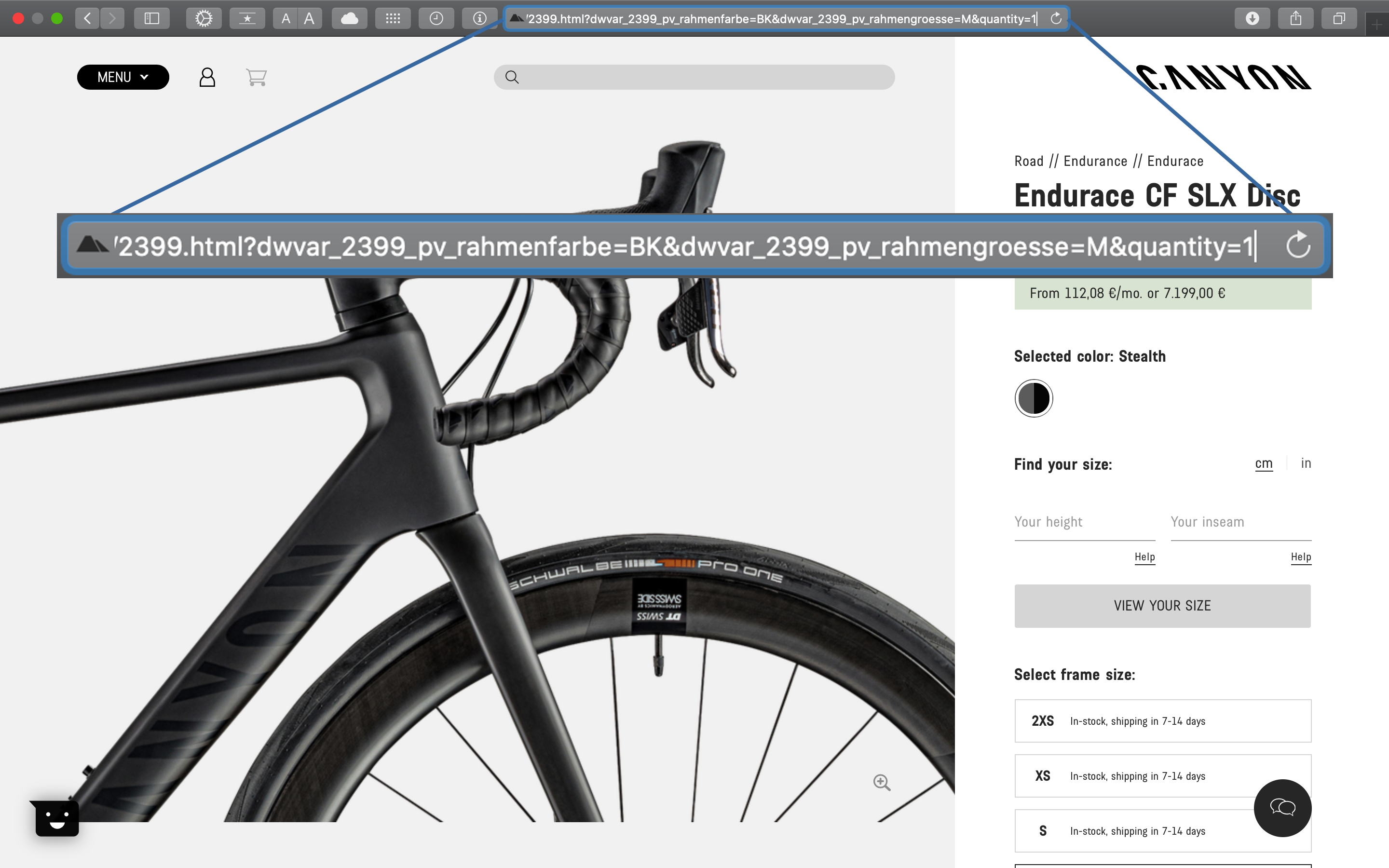Click the site search bar

(x=694, y=77)
